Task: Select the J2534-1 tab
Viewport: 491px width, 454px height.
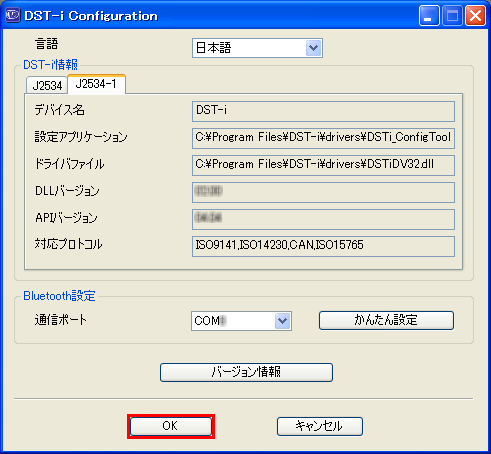Action: pos(96,84)
